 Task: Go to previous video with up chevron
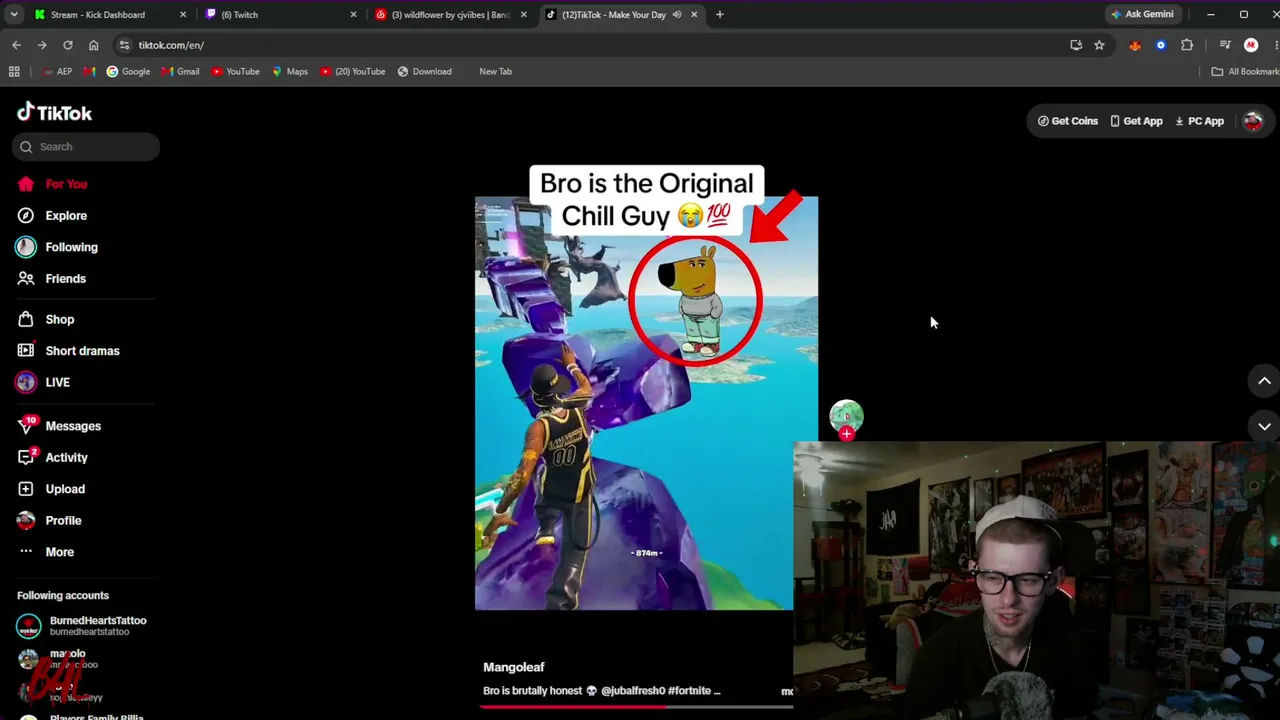tap(1264, 381)
